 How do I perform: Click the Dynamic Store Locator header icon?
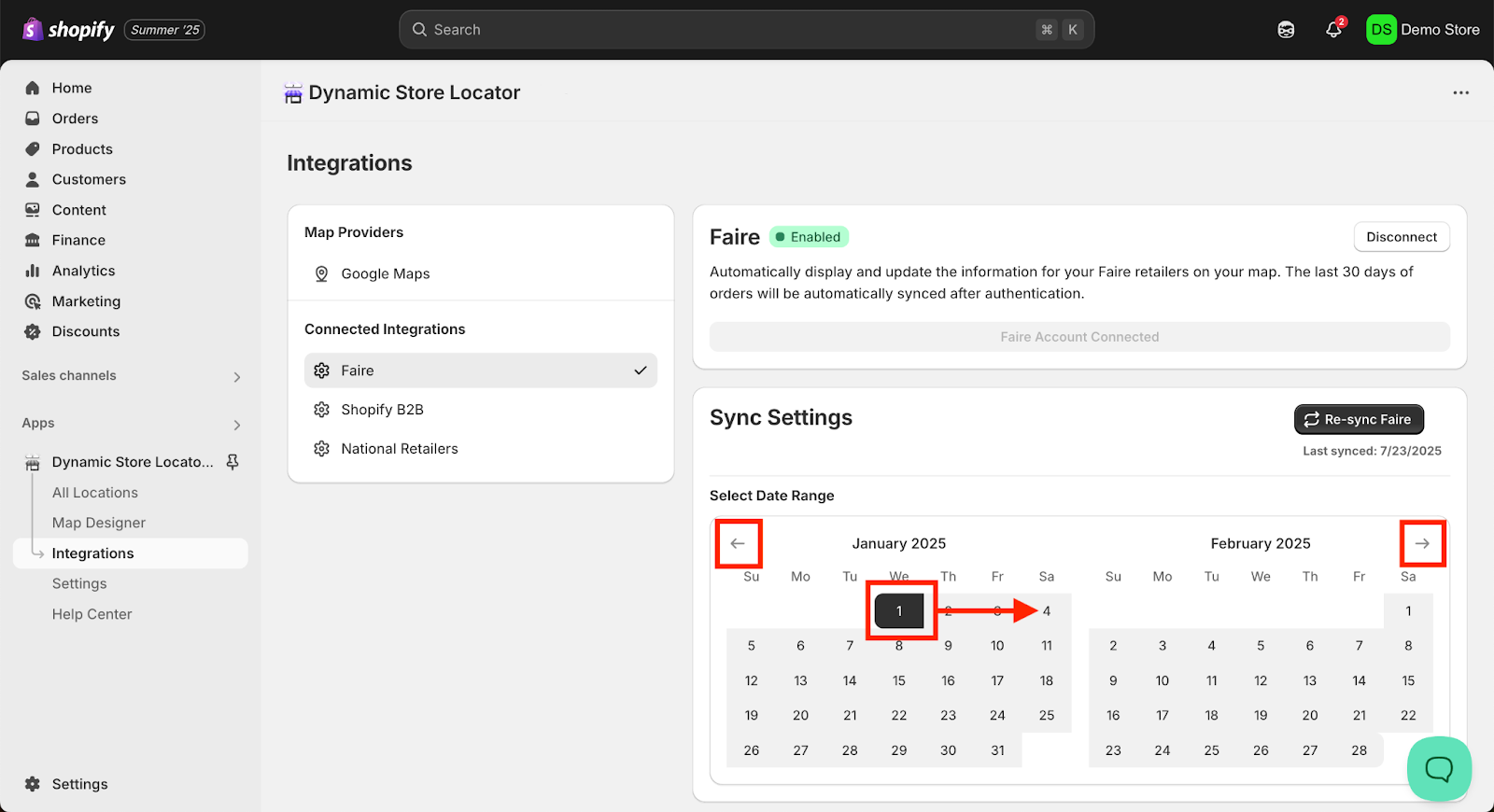(293, 93)
